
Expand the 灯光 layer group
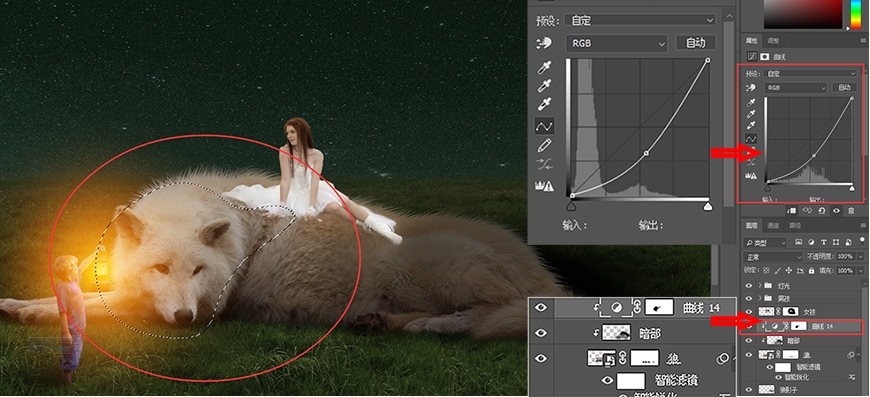tap(760, 286)
